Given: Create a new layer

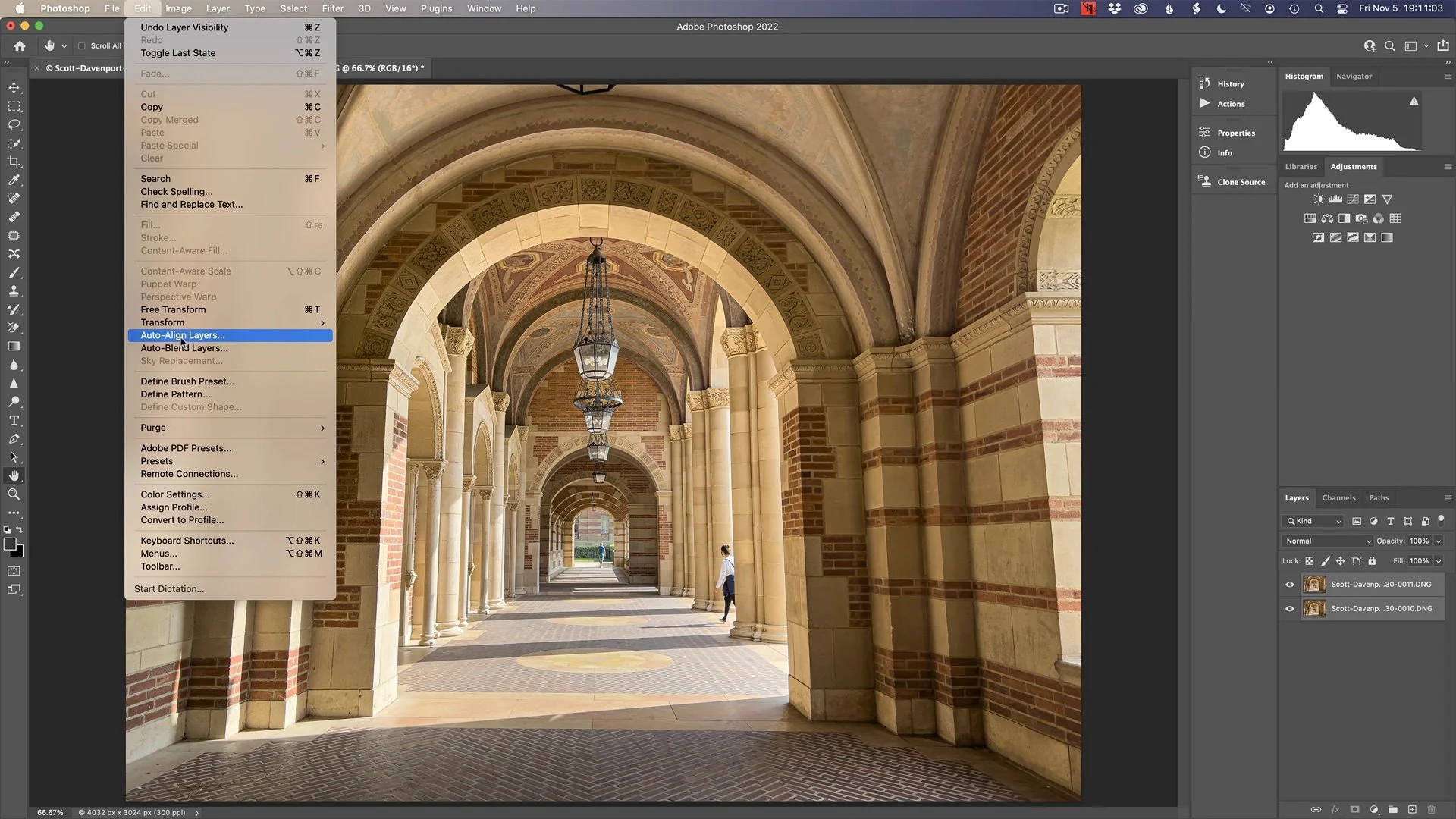Looking at the screenshot, I should pyautogui.click(x=1411, y=809).
